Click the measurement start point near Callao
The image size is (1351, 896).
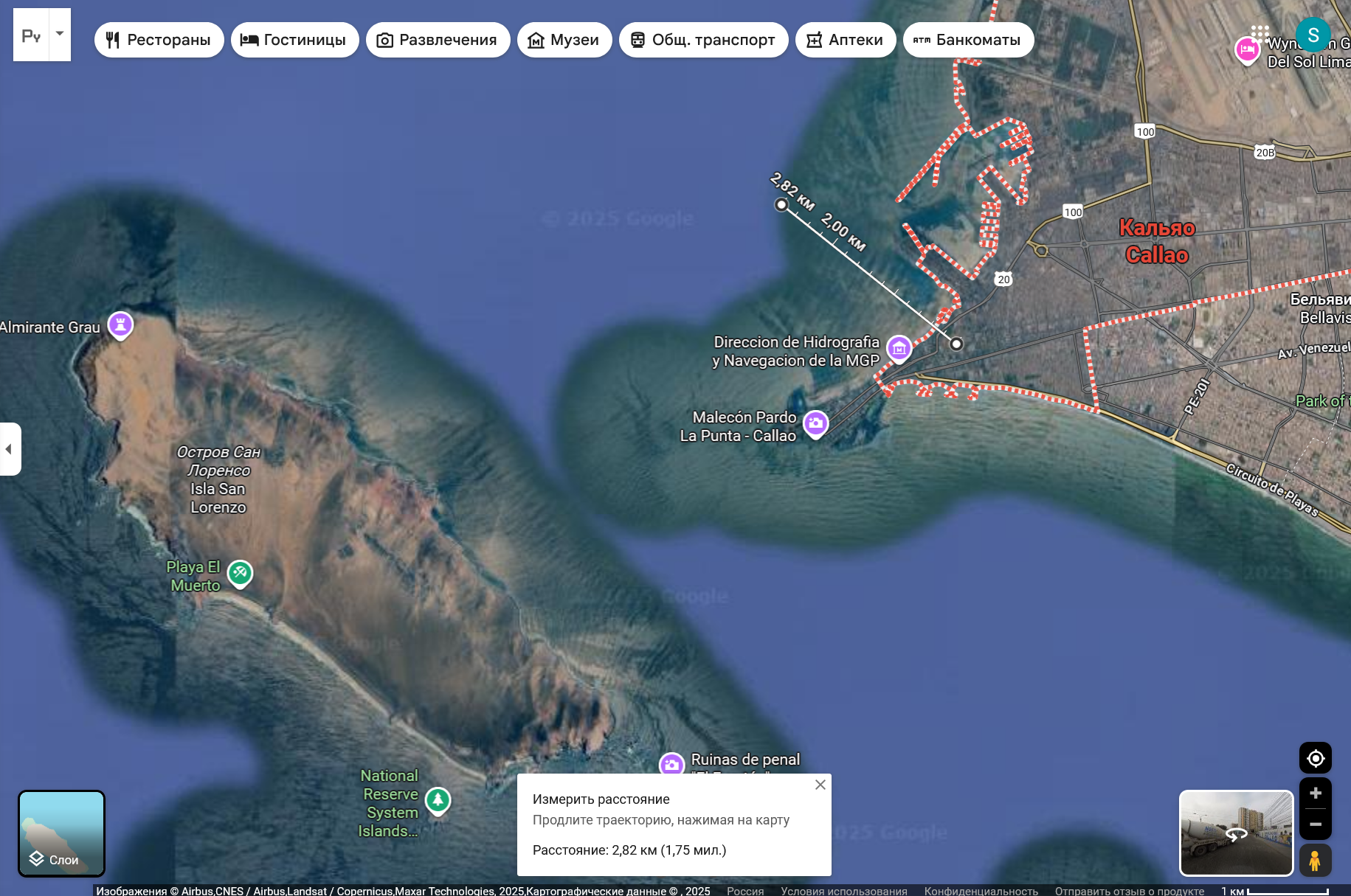tap(956, 344)
